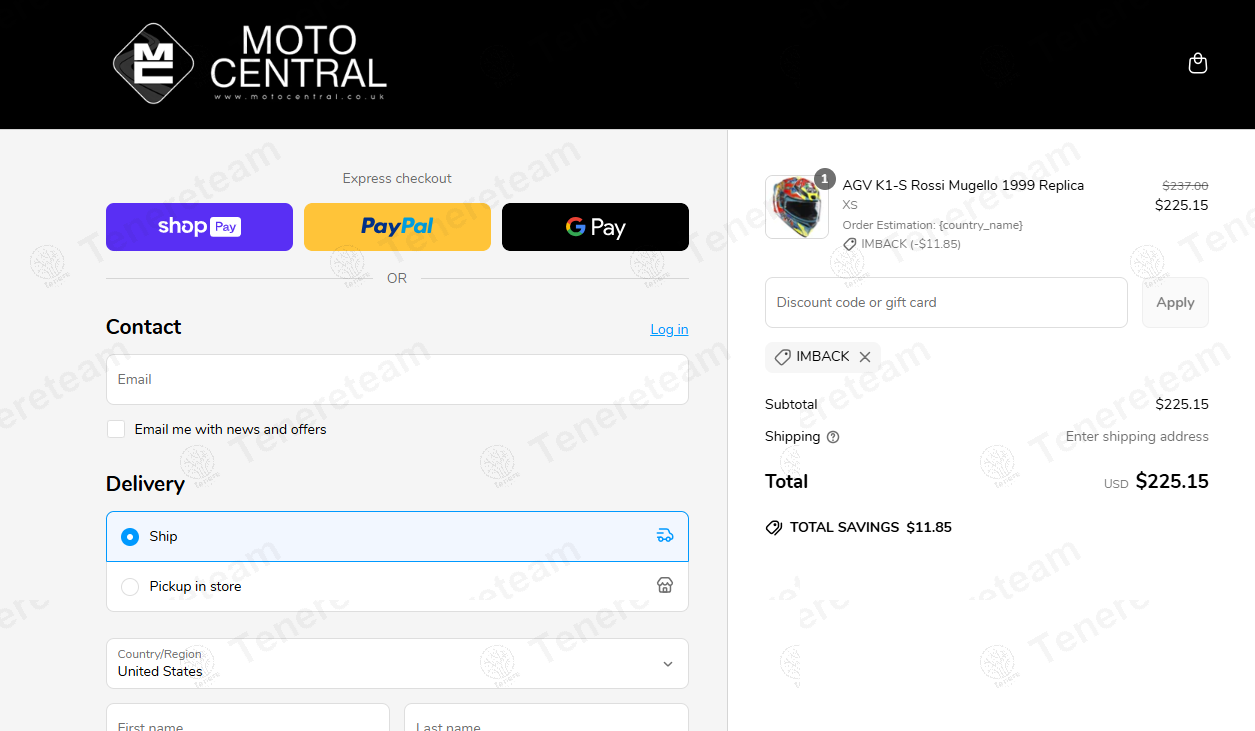Choose PayPal express checkout

click(x=397, y=227)
